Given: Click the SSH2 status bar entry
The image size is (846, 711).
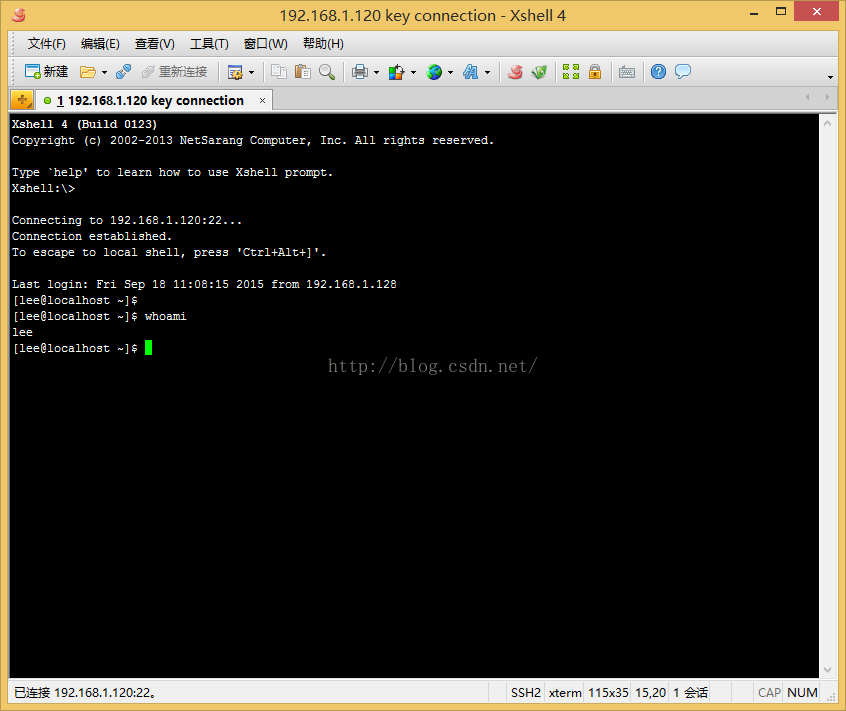Looking at the screenshot, I should click(526, 693).
